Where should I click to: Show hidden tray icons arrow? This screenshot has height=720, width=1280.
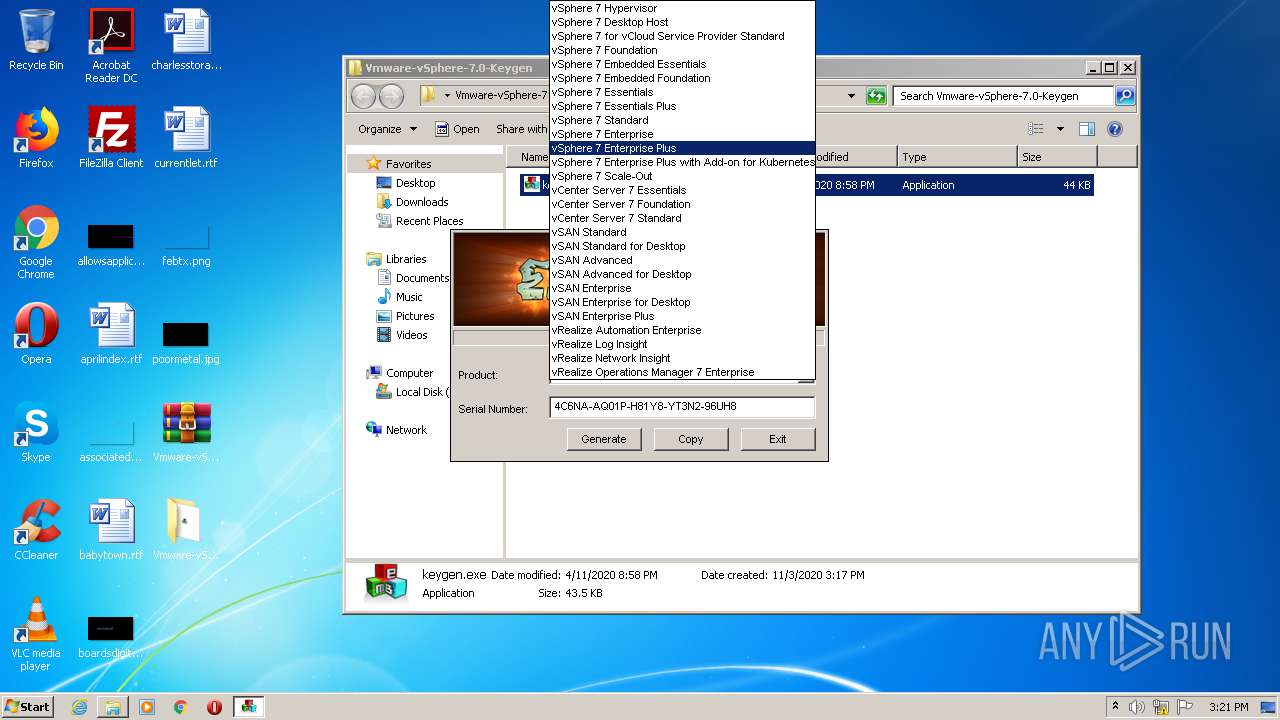[1115, 707]
